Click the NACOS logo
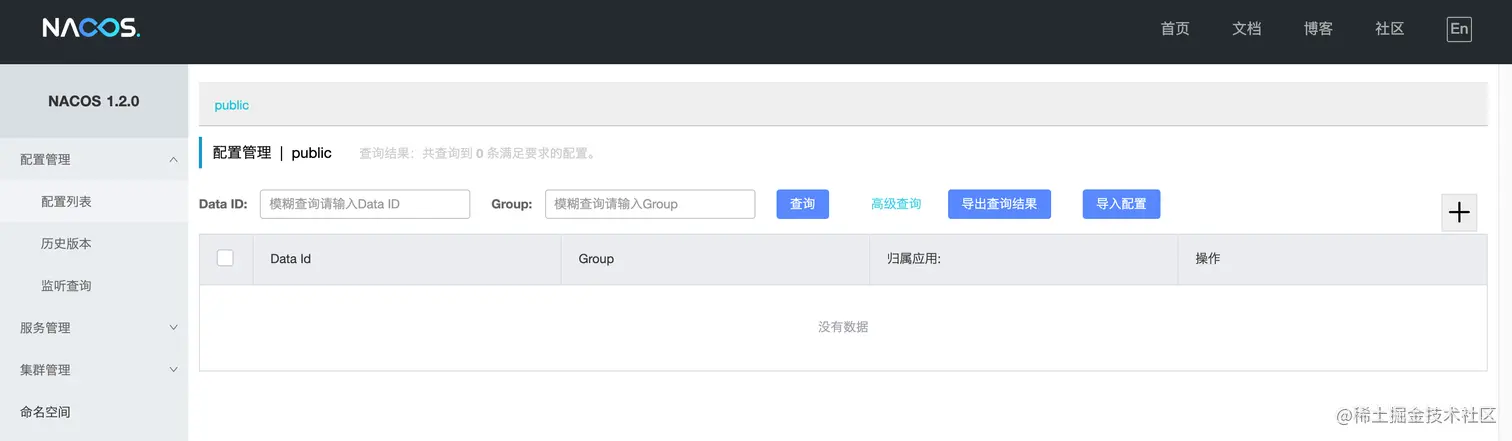This screenshot has height=441, width=1512. (91, 29)
